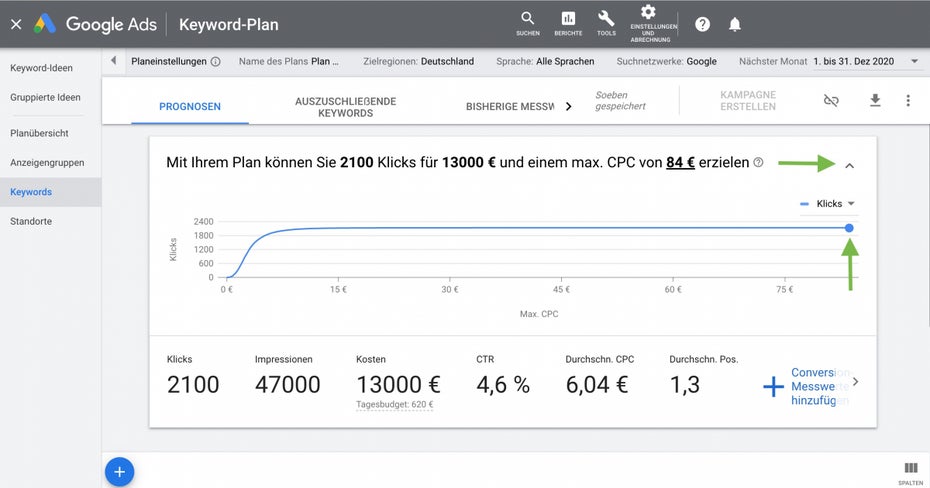The width and height of the screenshot is (930, 488).
Task: Open the help question mark icon
Action: [x=702, y=24]
